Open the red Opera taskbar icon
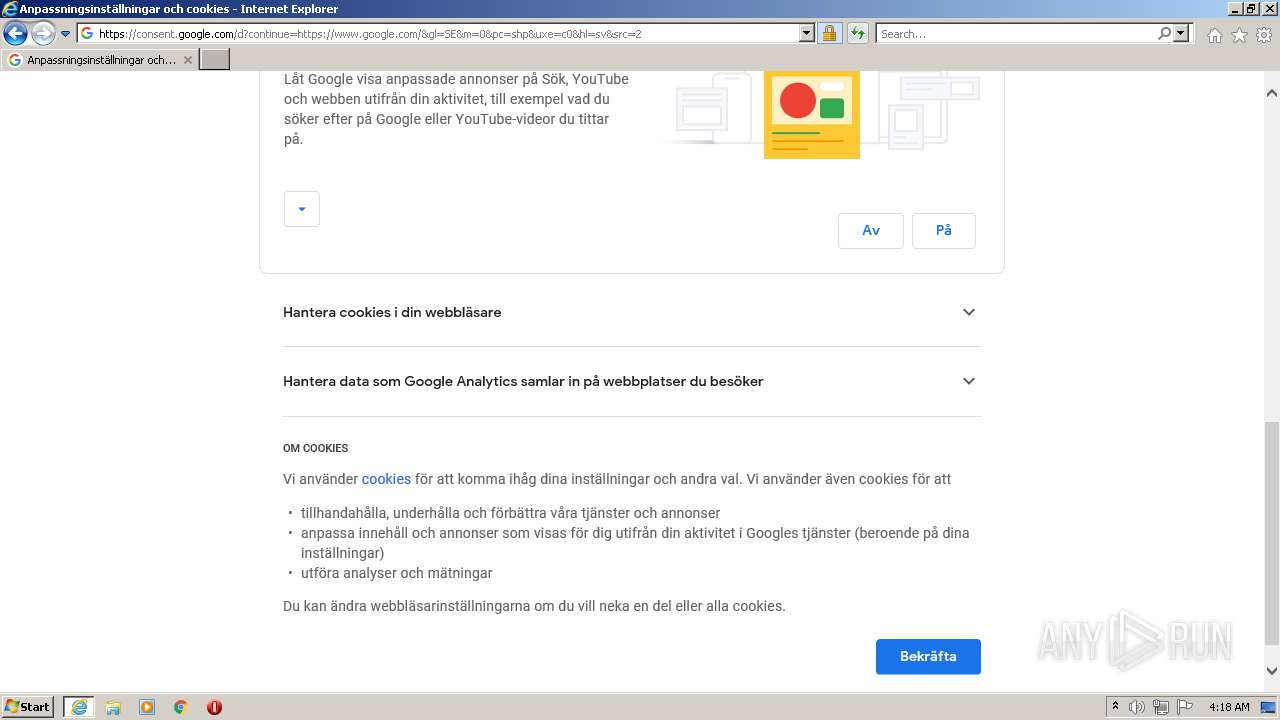 pyautogui.click(x=214, y=707)
